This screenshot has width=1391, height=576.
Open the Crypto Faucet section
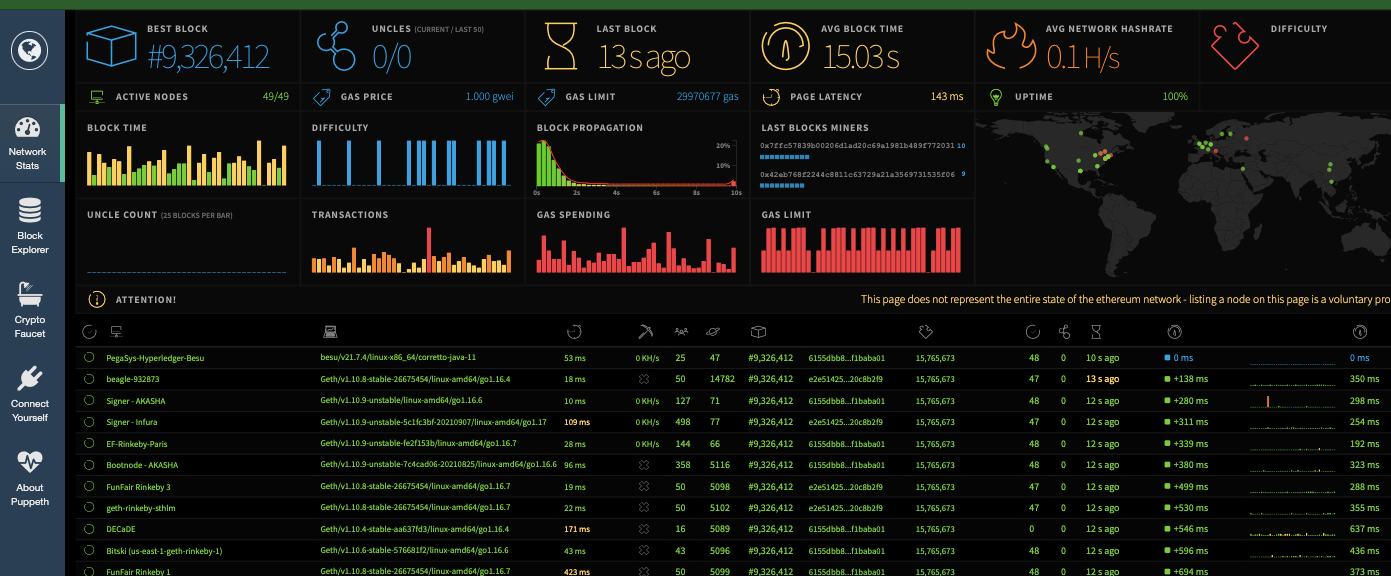30,311
